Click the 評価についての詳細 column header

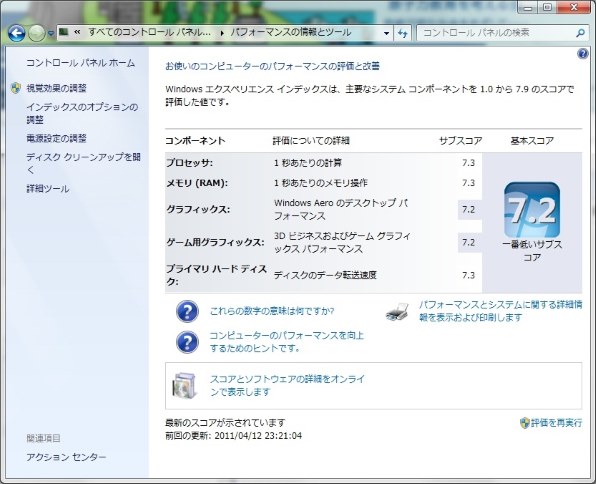[311, 141]
